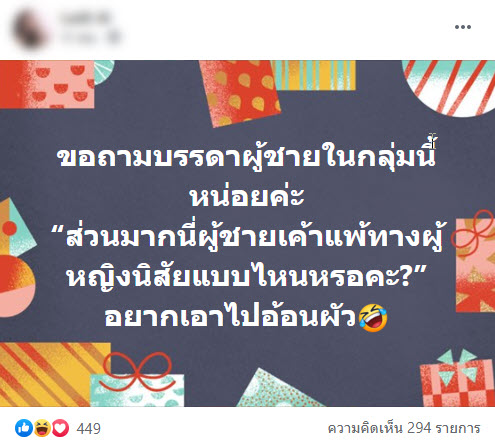This screenshot has height=446, width=495.
Task: Click the quoted line ส่วนมากนี่ผู้ชายเค้าแพ้ทางผู้
Action: 249,236
